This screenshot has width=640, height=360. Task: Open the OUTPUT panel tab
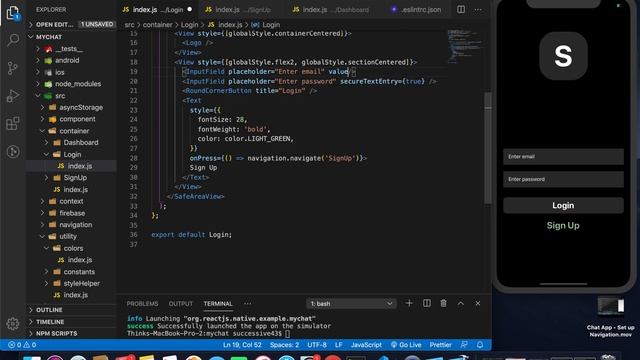point(180,304)
